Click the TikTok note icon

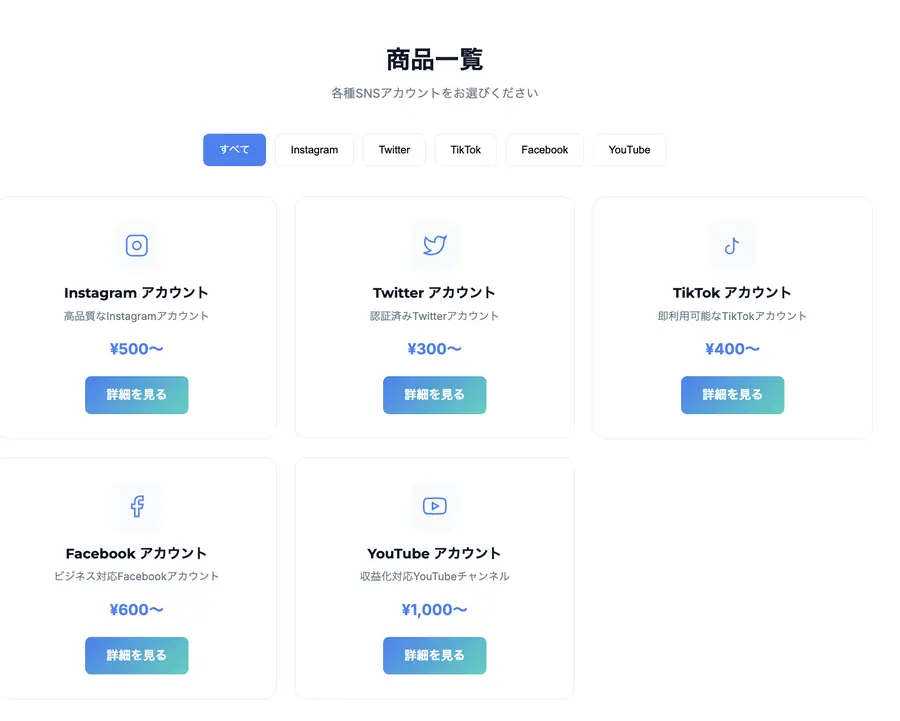[732, 246]
